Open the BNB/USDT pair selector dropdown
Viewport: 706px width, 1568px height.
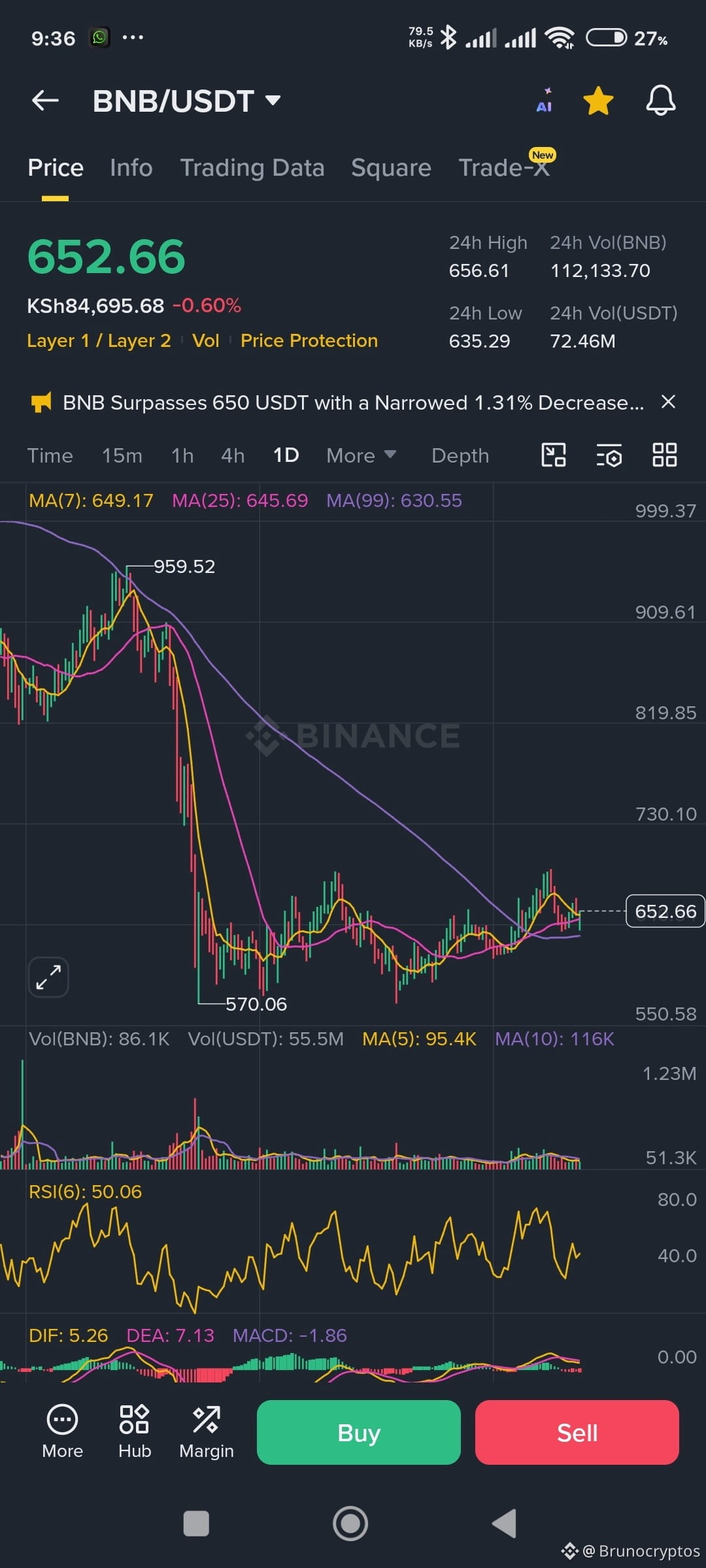[187, 101]
